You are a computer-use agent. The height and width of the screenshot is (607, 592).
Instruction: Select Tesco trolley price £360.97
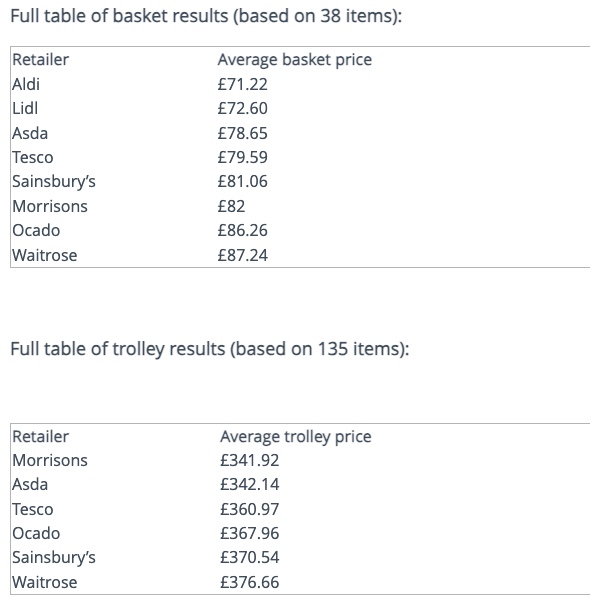click(x=249, y=509)
